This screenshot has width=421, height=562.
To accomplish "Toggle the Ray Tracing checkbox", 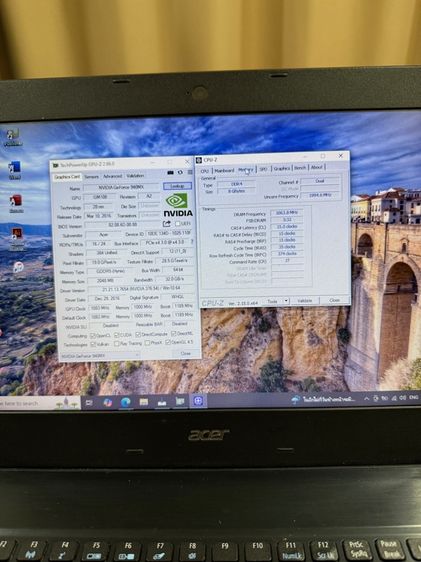I will 116,344.
